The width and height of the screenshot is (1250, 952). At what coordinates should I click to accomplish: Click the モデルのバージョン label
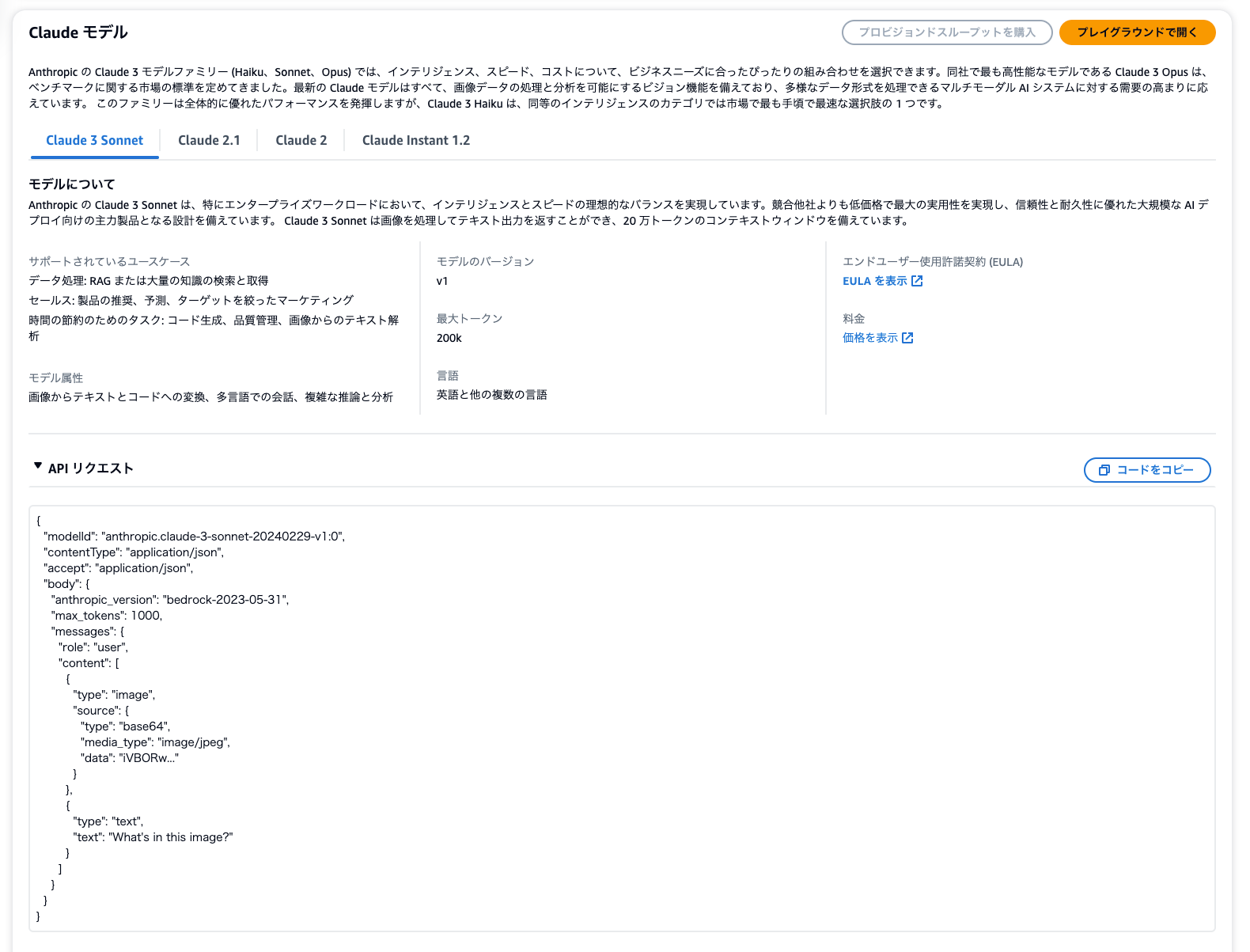click(x=486, y=261)
